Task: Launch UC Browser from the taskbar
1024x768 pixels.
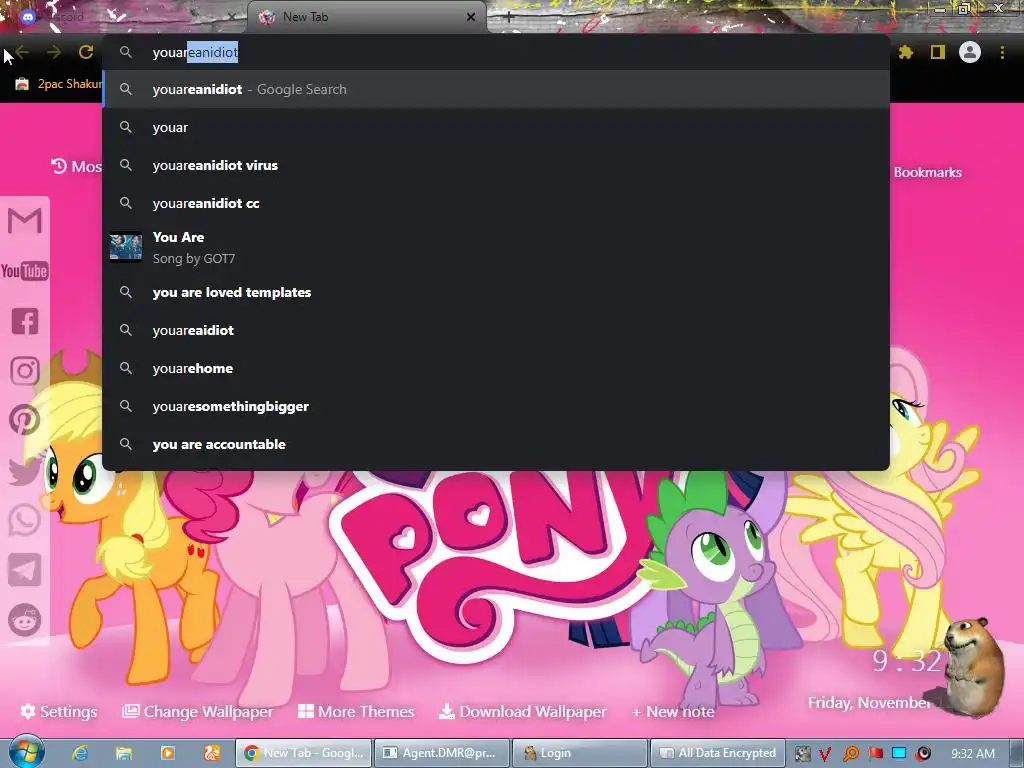Action: (212, 753)
